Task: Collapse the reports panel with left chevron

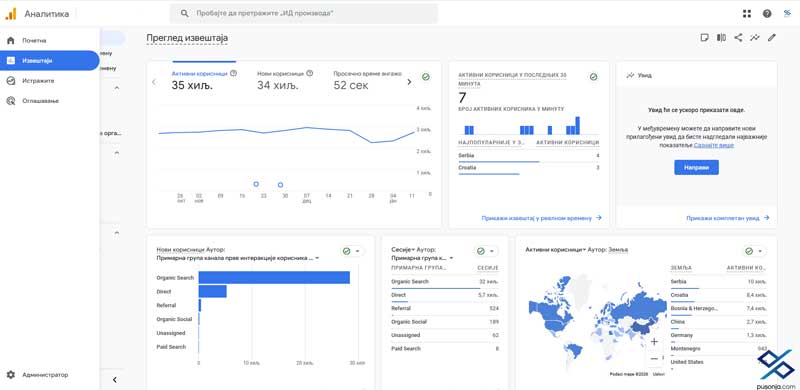Action: [x=115, y=379]
